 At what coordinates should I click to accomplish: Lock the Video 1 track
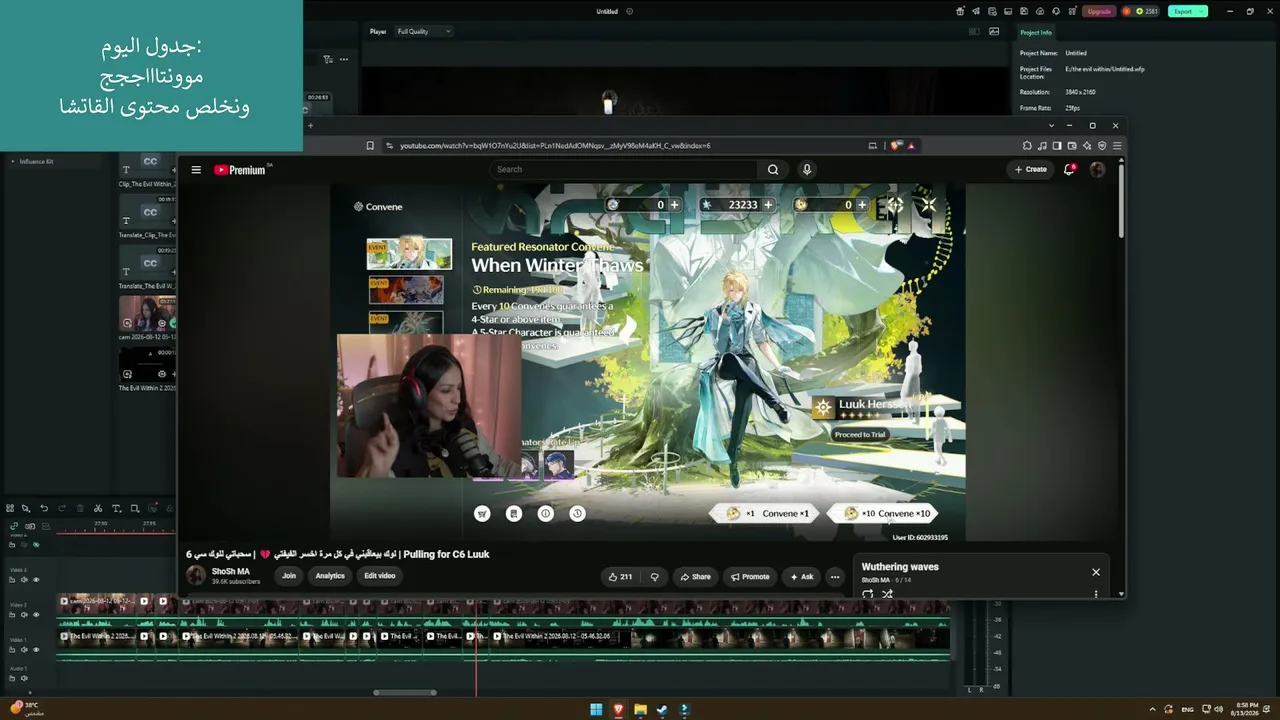[12, 649]
